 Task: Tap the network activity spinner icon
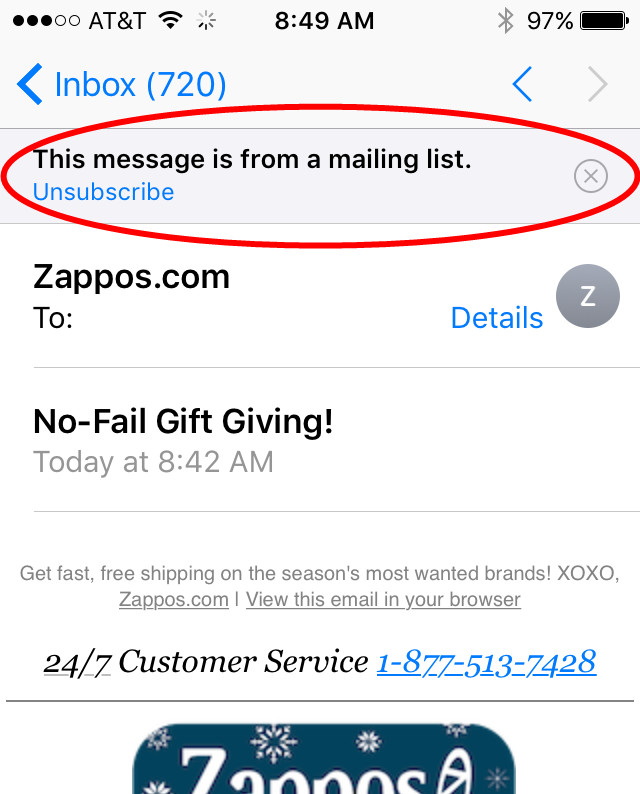(206, 21)
